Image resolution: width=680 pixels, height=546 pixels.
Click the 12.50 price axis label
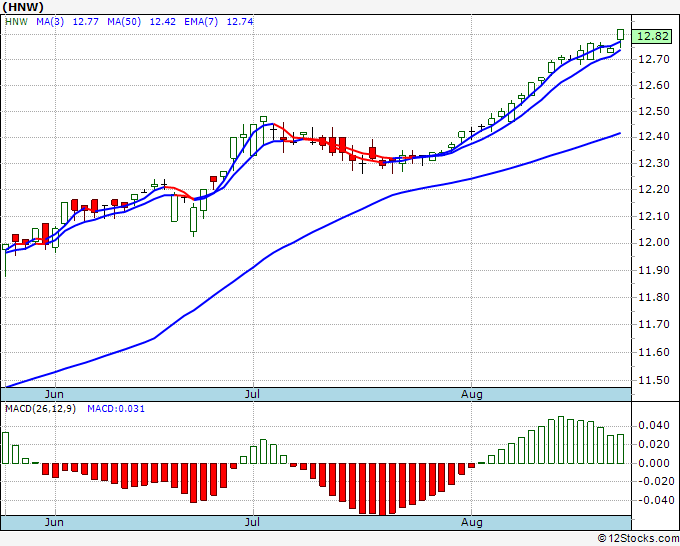tap(654, 111)
